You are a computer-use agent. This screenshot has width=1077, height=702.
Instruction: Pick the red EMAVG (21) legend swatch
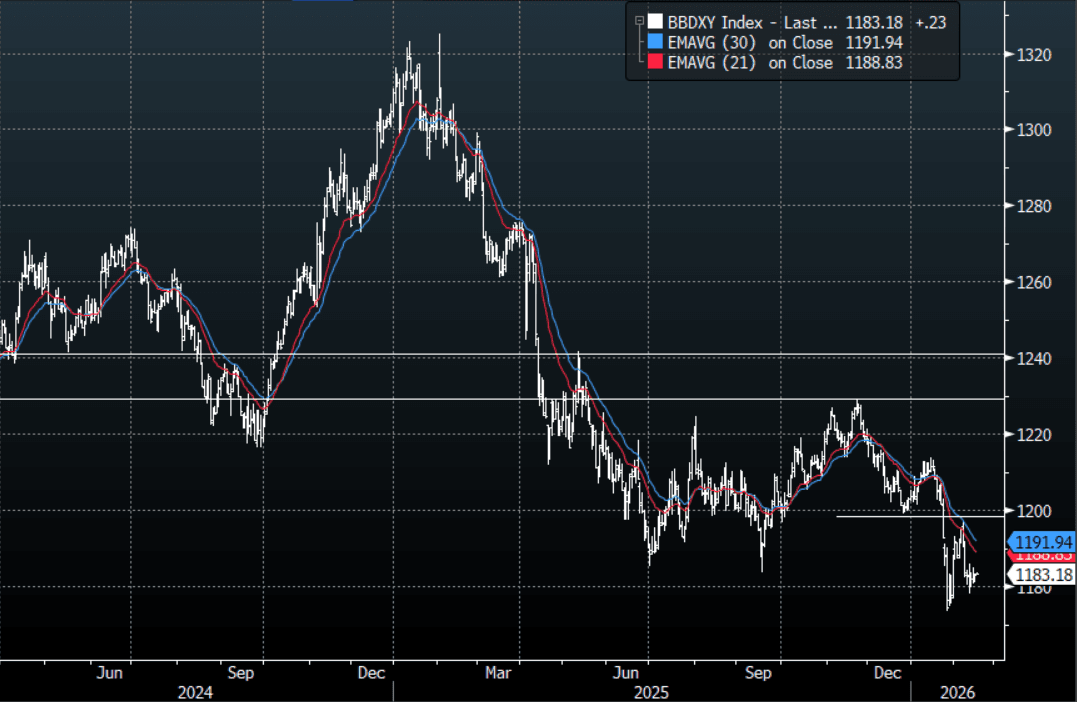tap(654, 63)
